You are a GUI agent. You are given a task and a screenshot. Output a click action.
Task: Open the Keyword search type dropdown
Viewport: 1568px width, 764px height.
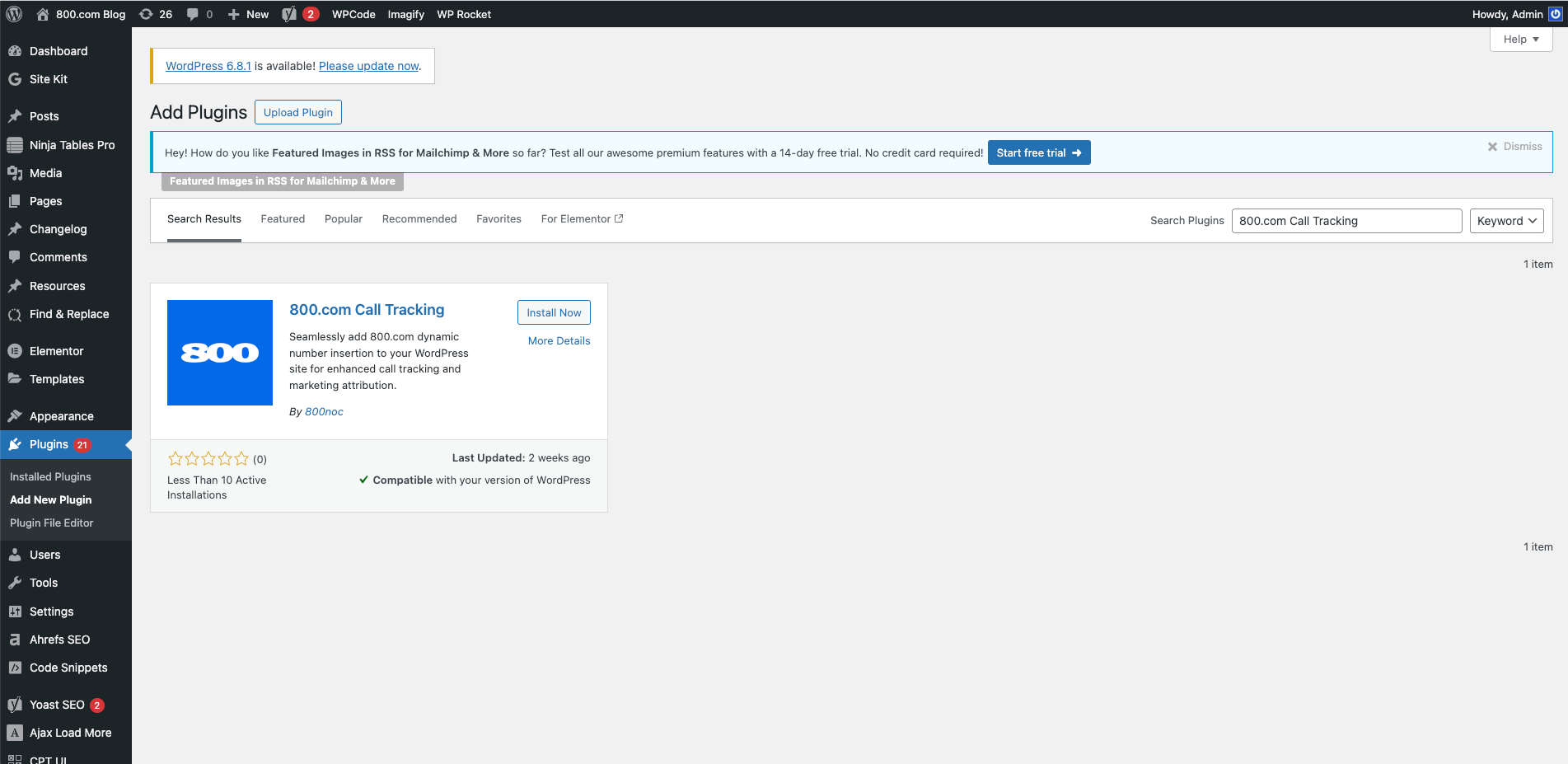(1506, 221)
